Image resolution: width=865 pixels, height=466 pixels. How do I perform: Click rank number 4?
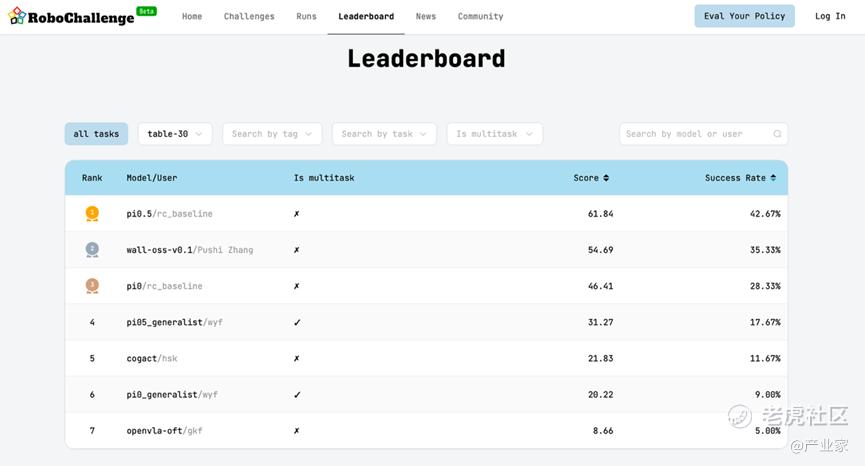click(x=92, y=322)
